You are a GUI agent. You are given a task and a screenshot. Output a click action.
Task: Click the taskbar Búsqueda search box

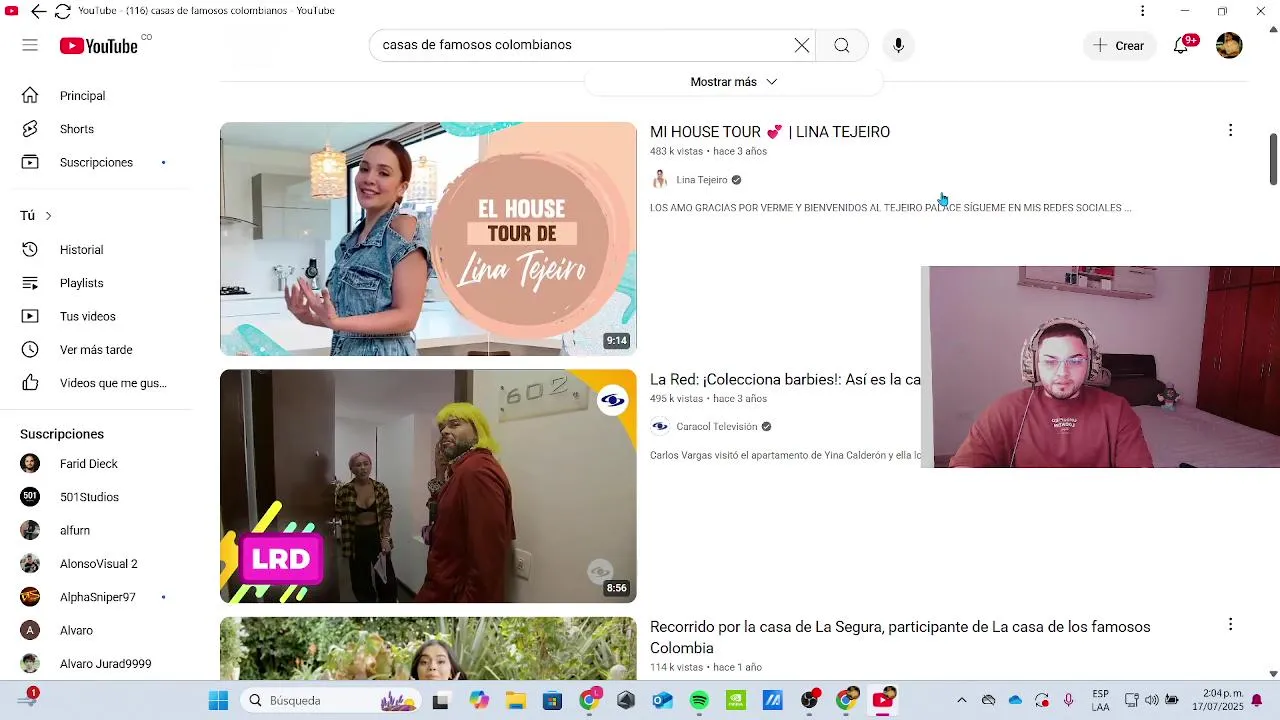tap(332, 701)
